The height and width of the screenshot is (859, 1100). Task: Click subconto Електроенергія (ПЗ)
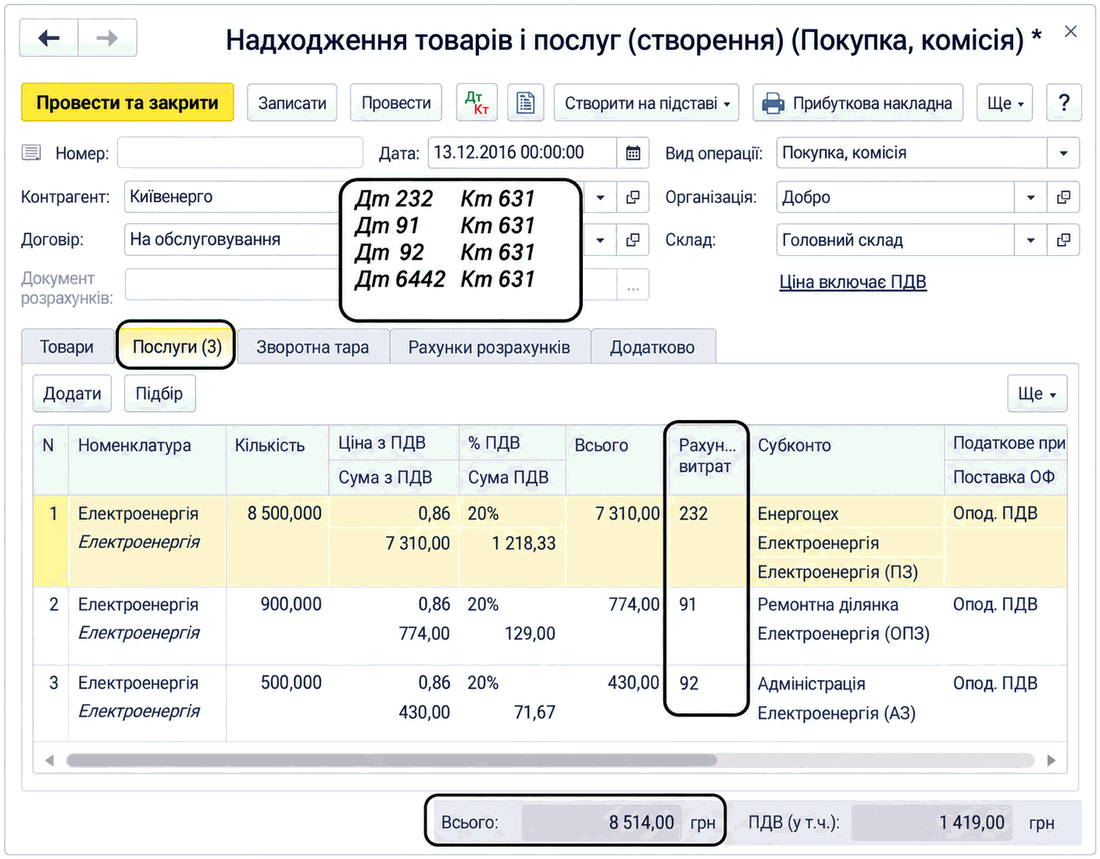tap(838, 572)
